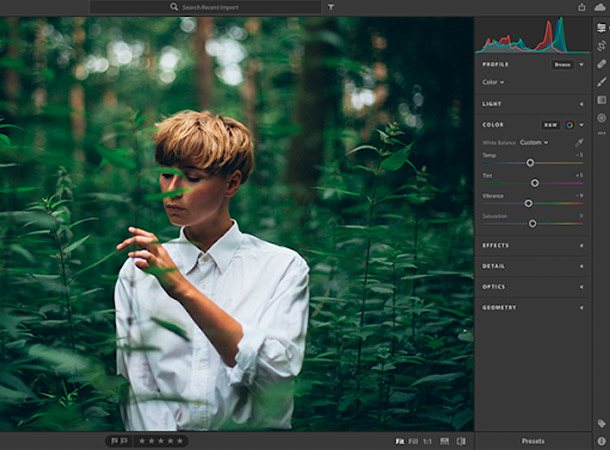This screenshot has height=450, width=610.
Task: Select the adjustment Brush tool
Action: [x=601, y=82]
